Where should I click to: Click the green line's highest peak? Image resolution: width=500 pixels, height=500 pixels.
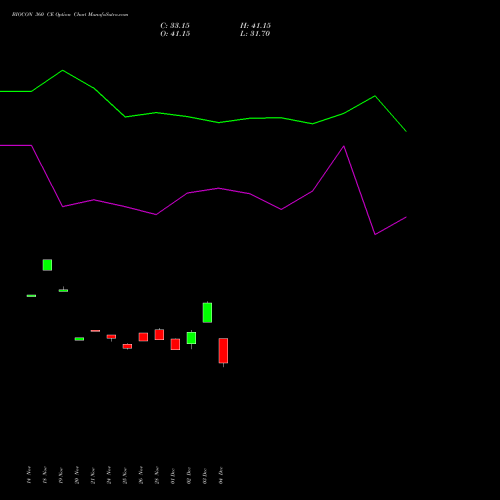[x=63, y=70]
